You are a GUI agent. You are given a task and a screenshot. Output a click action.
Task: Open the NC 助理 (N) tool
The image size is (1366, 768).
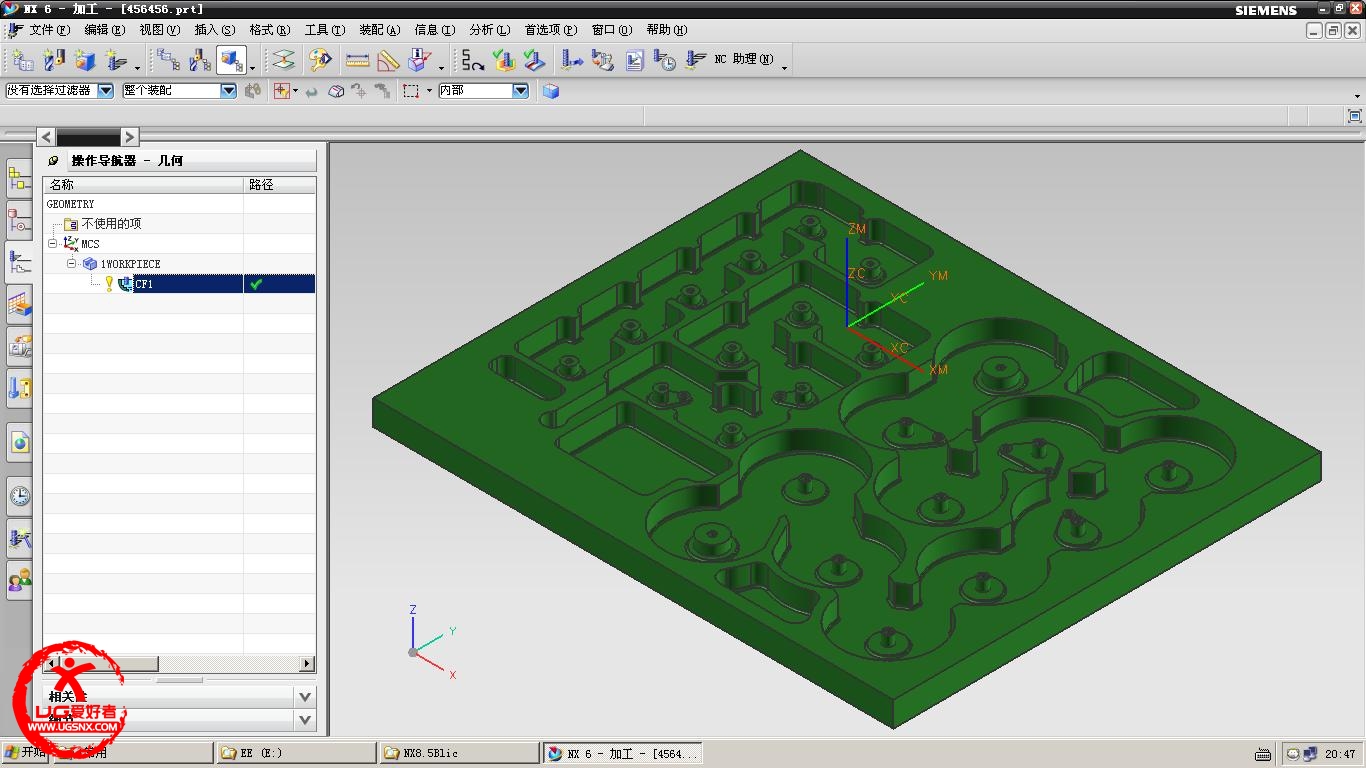pos(743,60)
